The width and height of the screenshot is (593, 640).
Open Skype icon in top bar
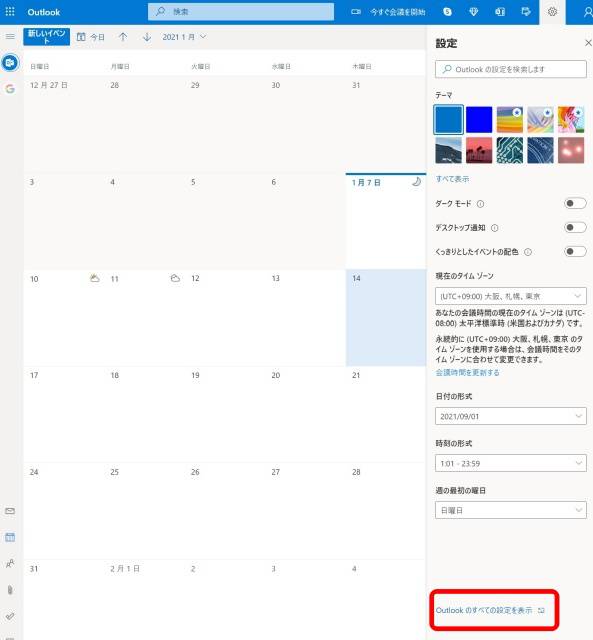pyautogui.click(x=447, y=12)
